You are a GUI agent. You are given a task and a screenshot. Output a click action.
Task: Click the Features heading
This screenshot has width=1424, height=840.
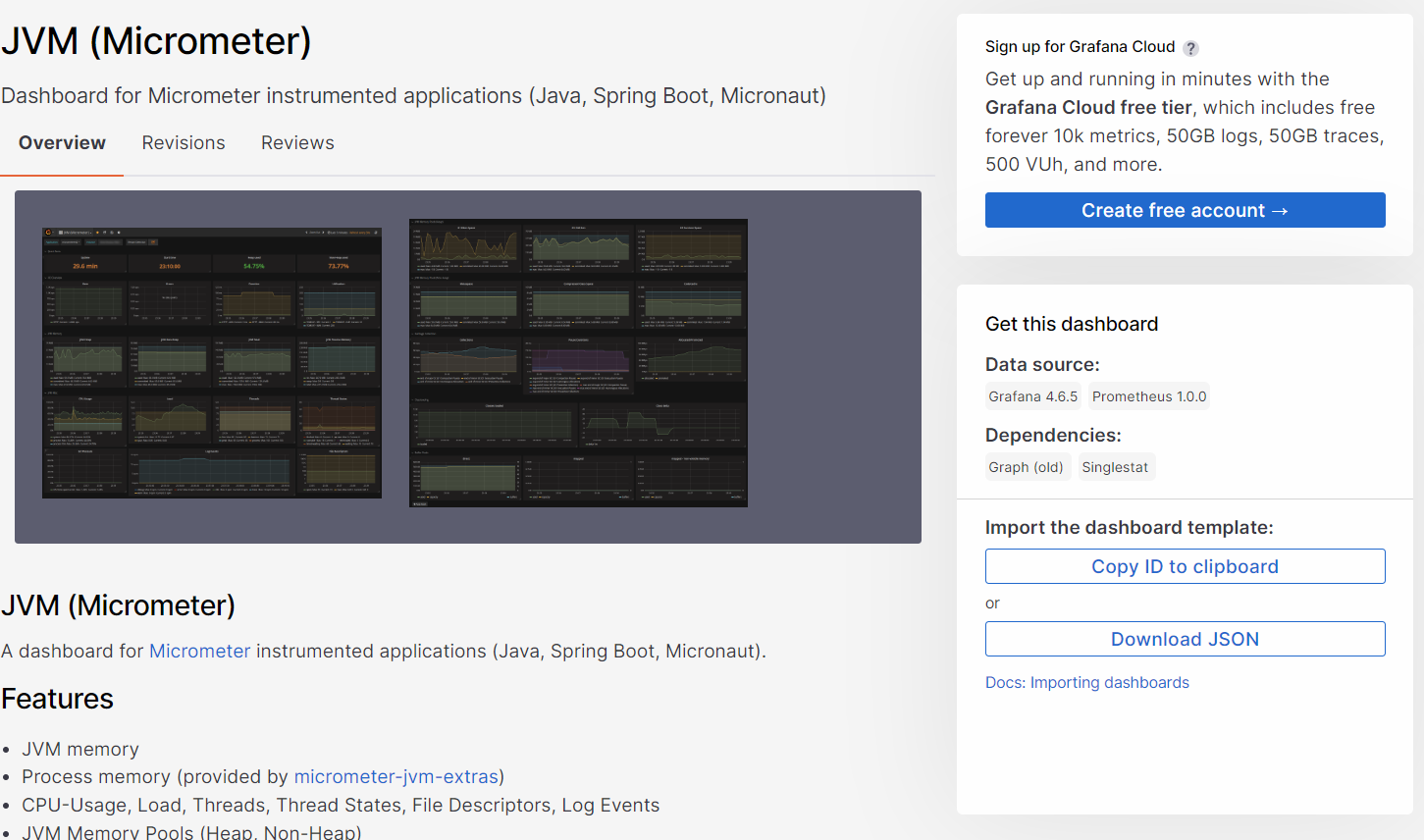(x=57, y=699)
